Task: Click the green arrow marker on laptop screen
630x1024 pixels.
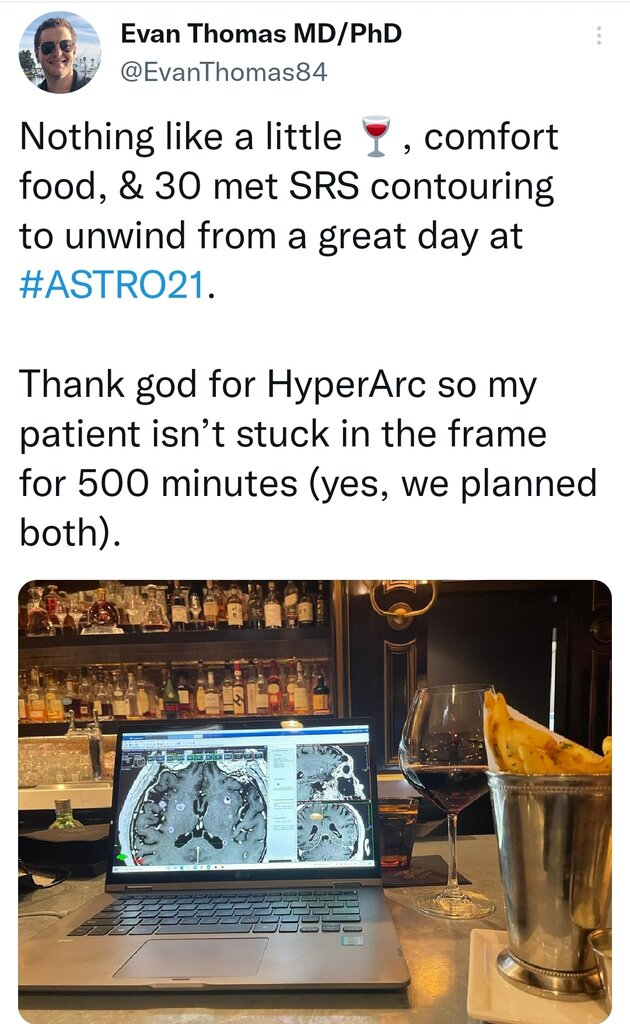Action: (x=121, y=857)
